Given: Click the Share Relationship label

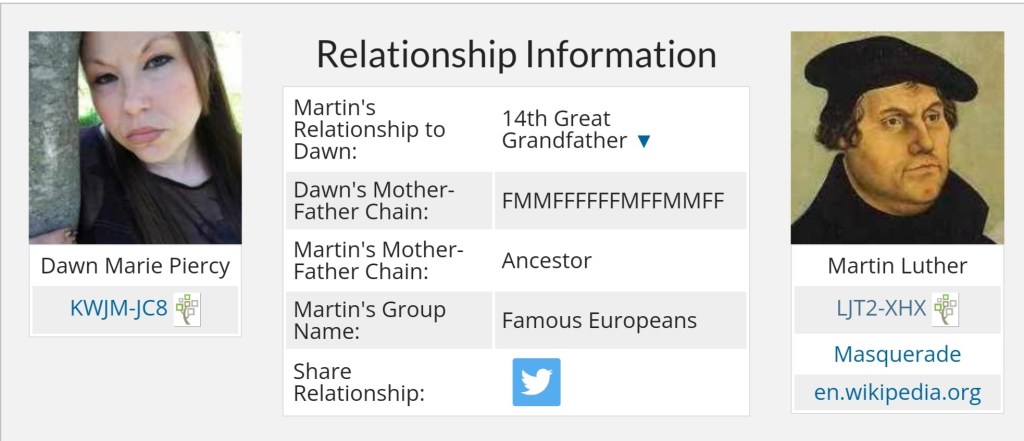Looking at the screenshot, I should tap(359, 383).
